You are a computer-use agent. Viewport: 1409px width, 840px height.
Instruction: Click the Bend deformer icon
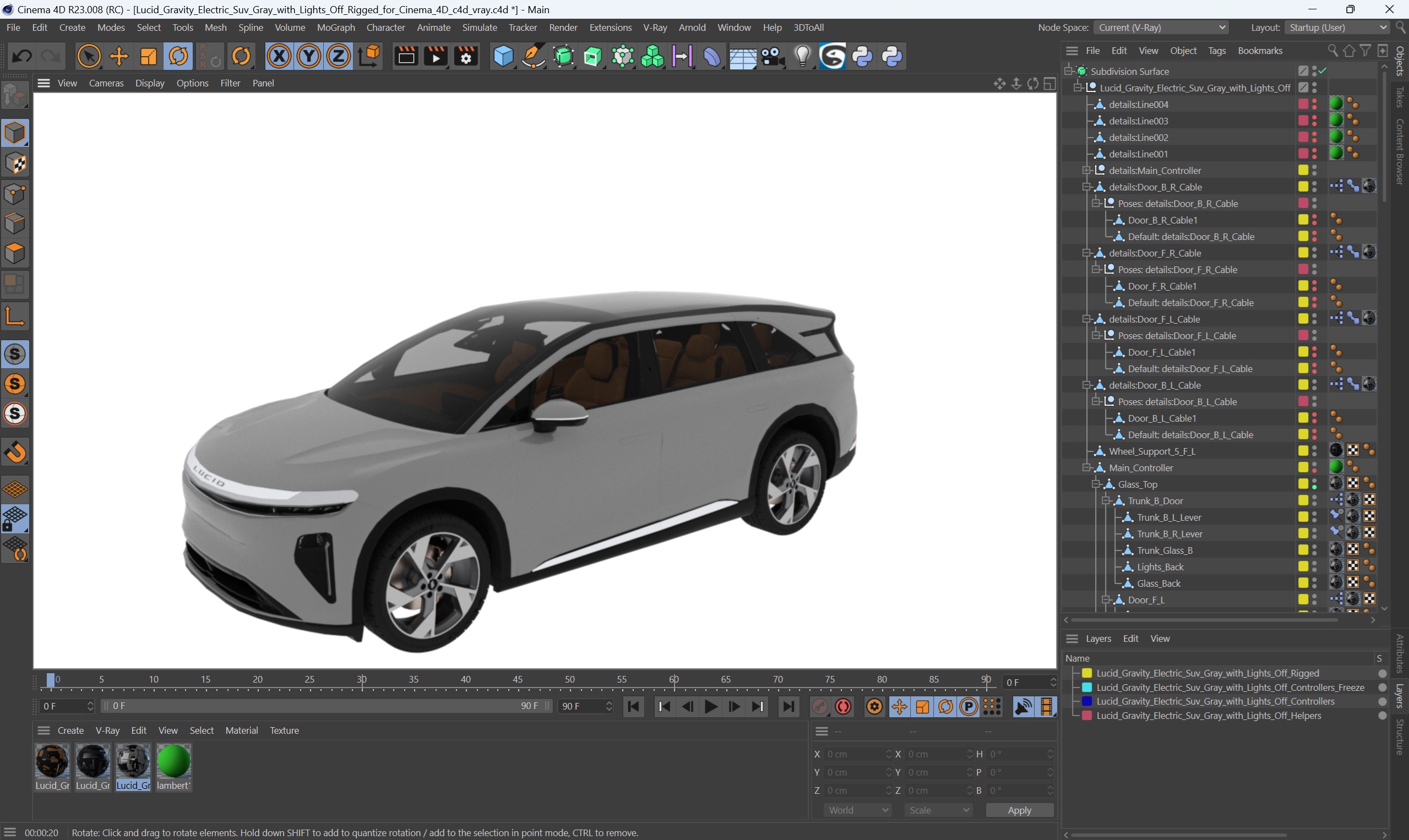711,56
